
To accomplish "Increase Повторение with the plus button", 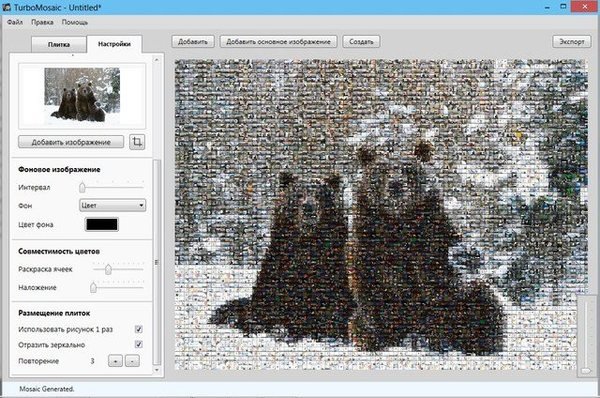I will (116, 361).
